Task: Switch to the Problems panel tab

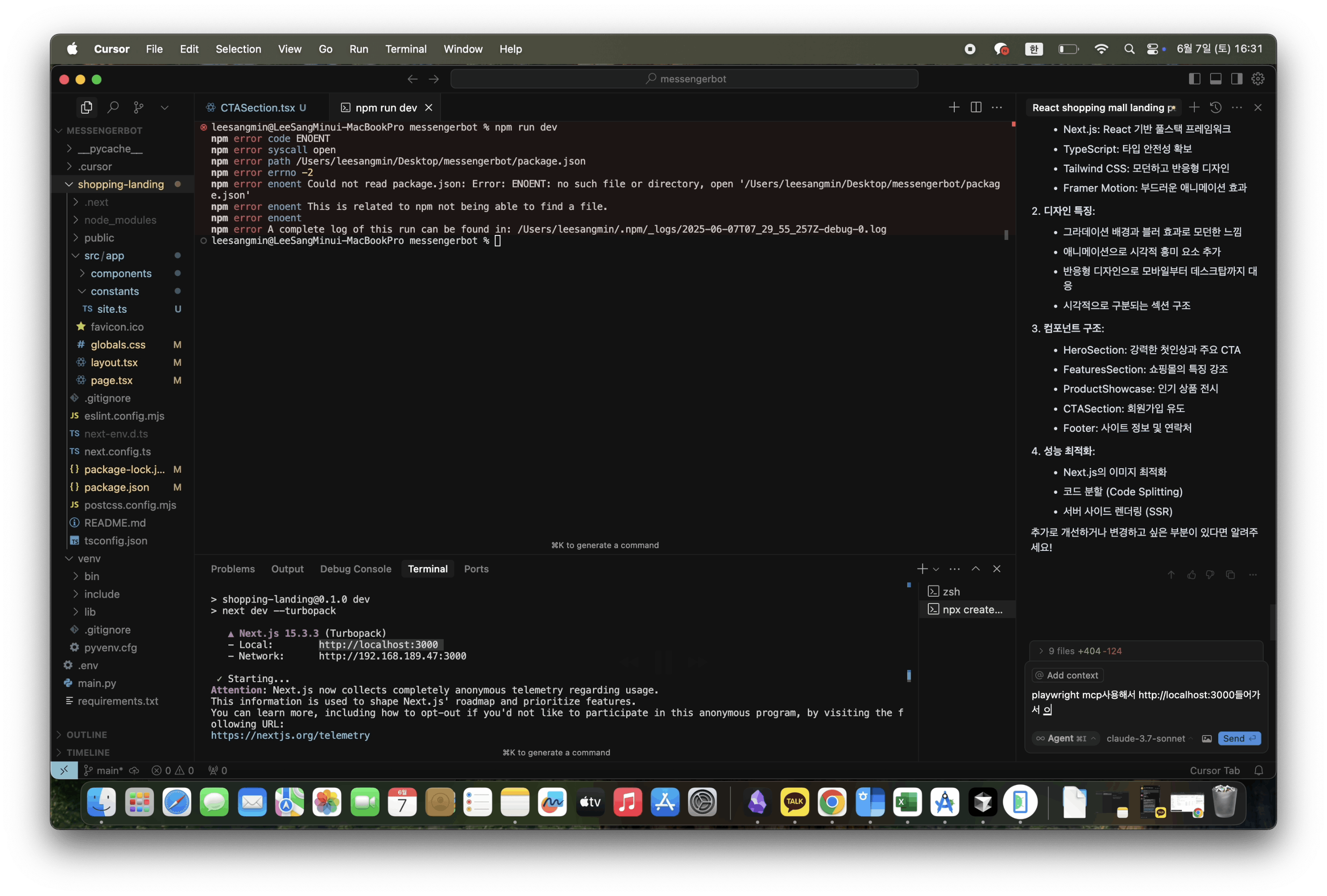Action: point(232,569)
